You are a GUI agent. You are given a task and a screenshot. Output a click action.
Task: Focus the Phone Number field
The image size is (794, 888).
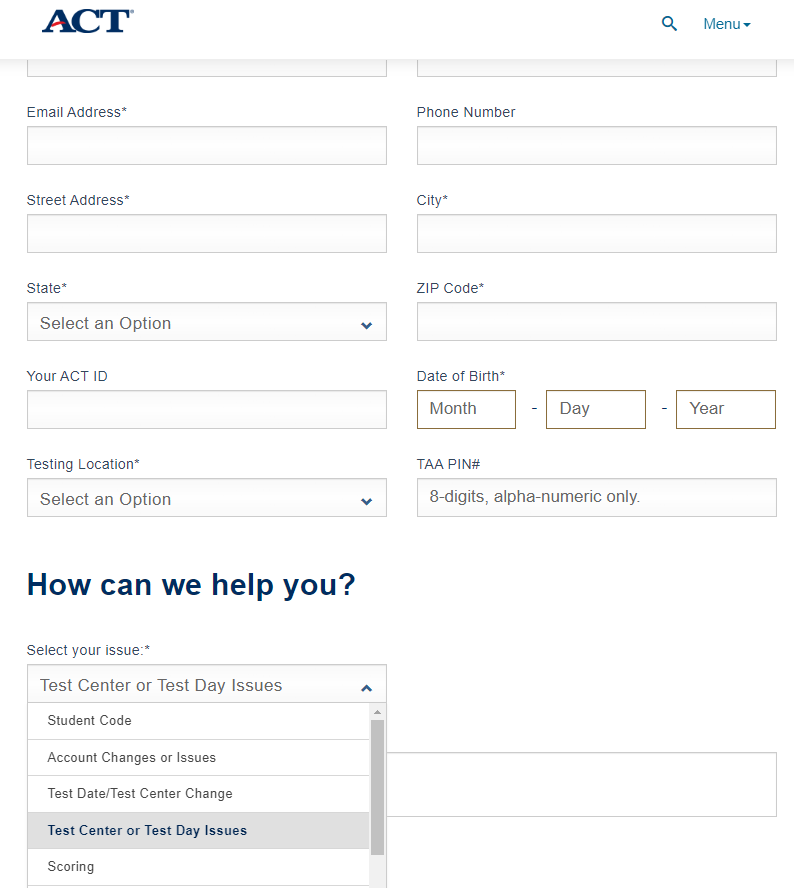[x=597, y=146]
